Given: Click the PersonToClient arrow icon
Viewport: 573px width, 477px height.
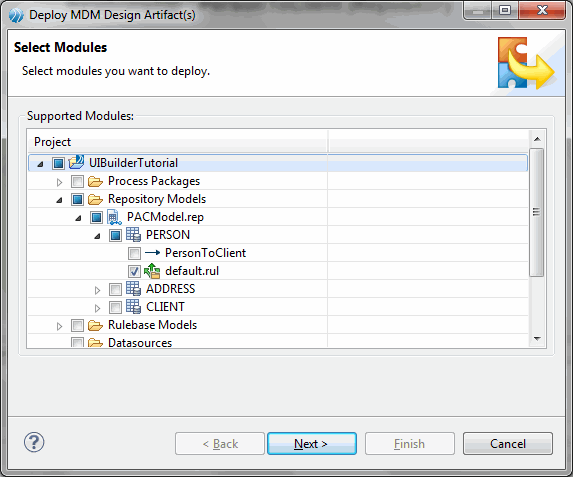Looking at the screenshot, I should [x=152, y=253].
